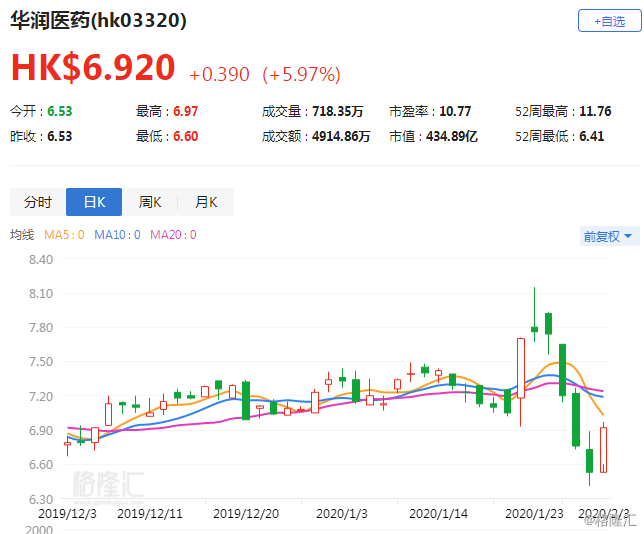Switch to the 分时 intraday tab

point(38,202)
